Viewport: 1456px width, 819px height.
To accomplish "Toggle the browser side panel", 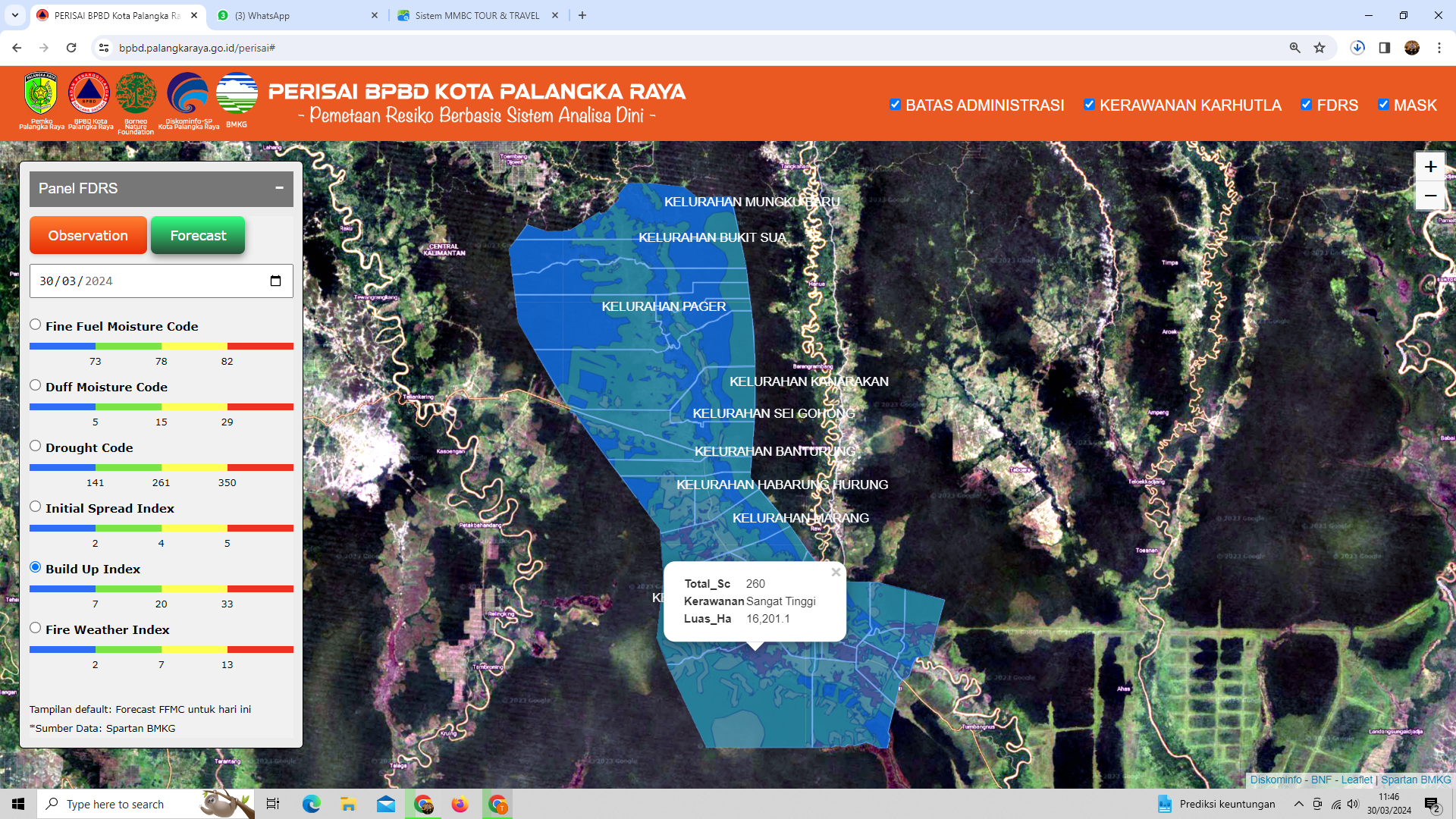I will (1385, 48).
